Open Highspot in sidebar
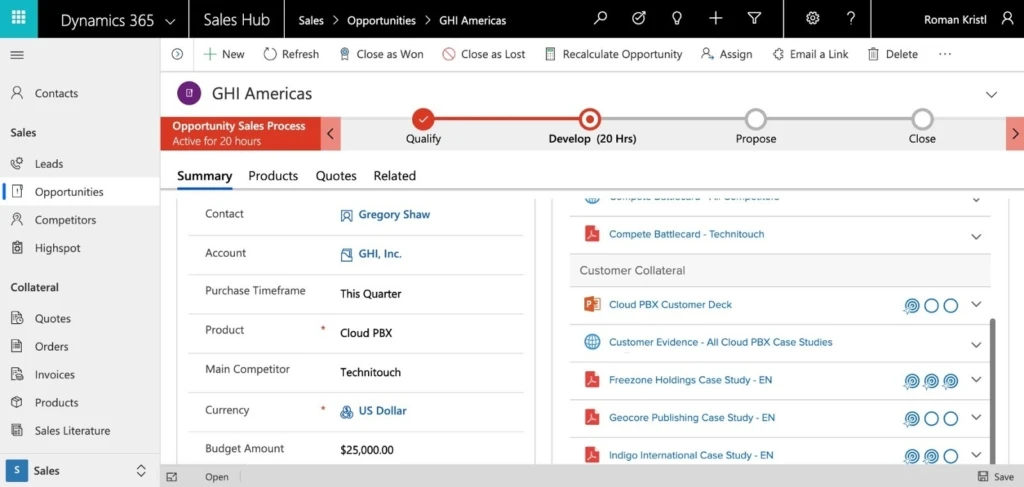 point(80,248)
